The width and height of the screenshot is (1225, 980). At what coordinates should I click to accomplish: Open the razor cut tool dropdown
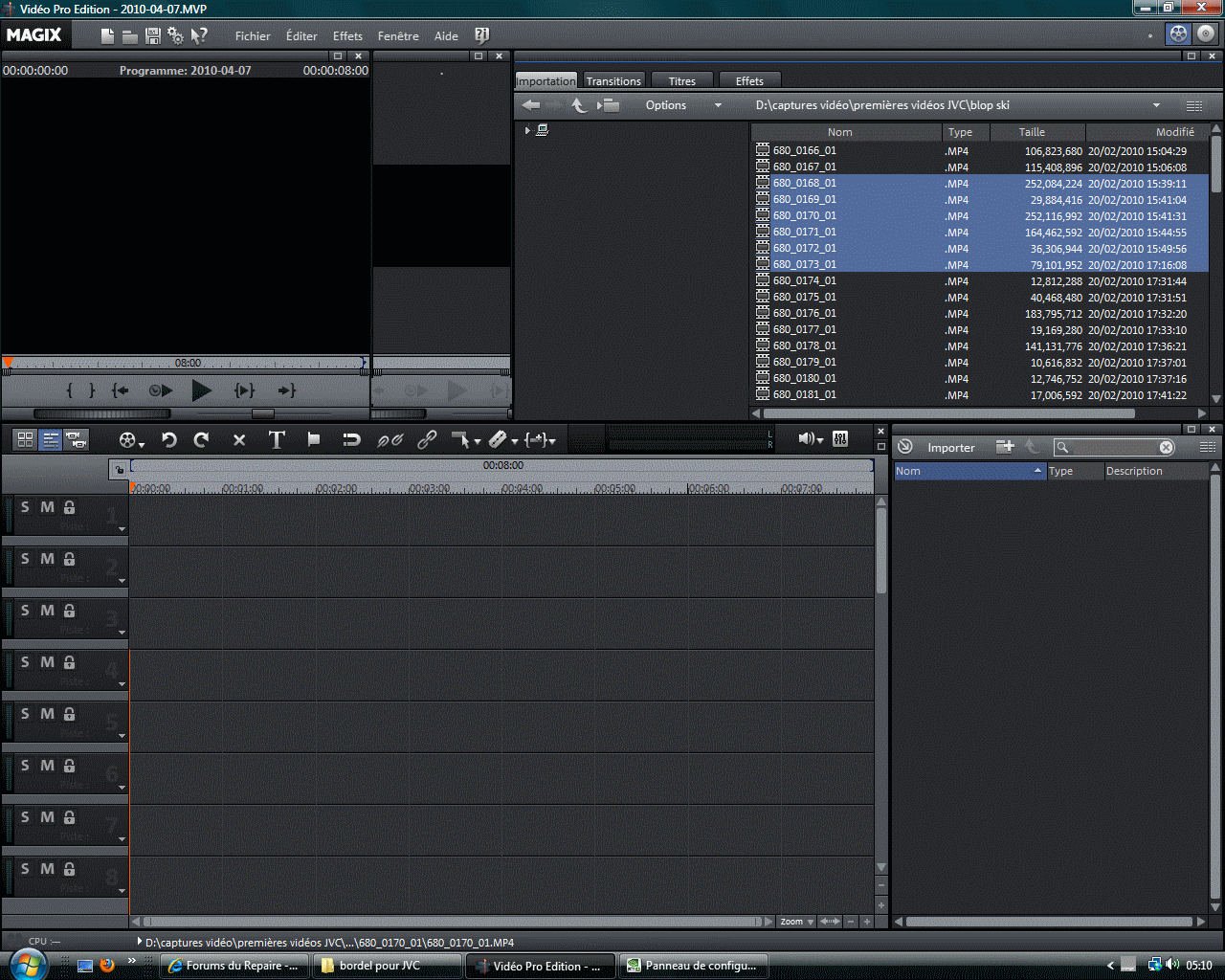pyautogui.click(x=503, y=439)
